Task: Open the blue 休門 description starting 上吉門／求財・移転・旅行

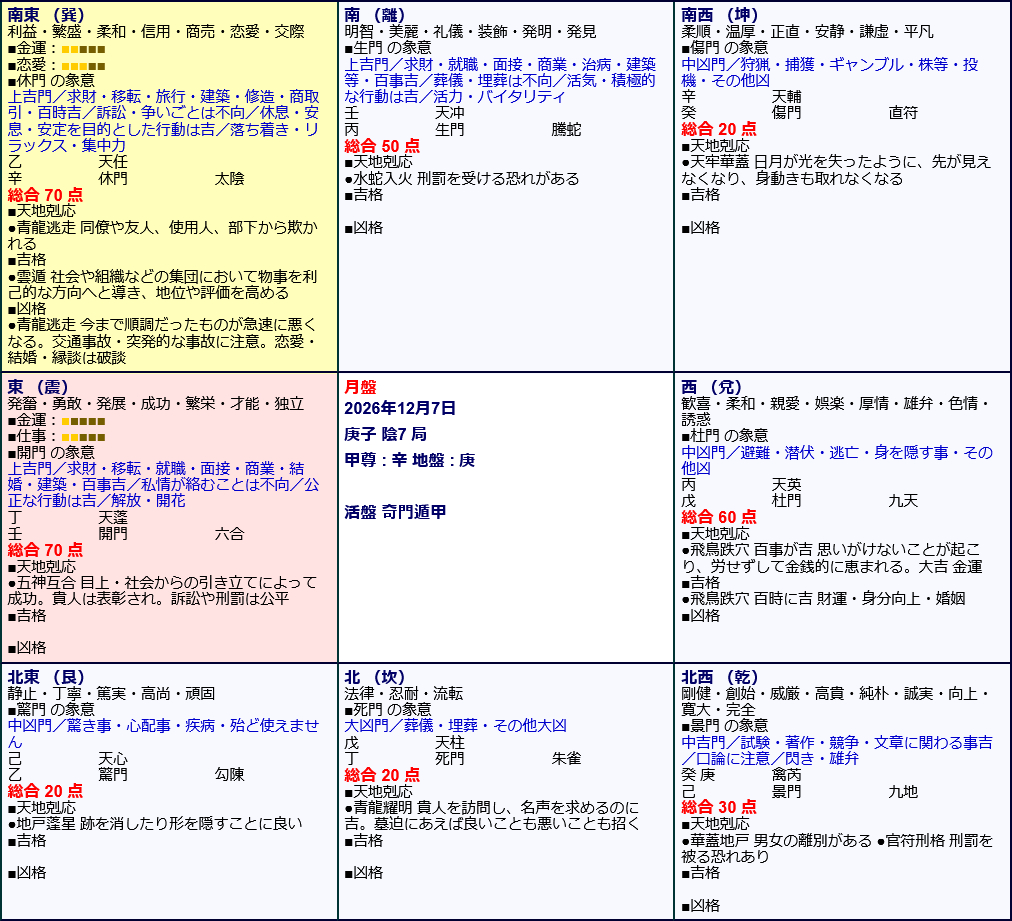Action: click(x=164, y=121)
